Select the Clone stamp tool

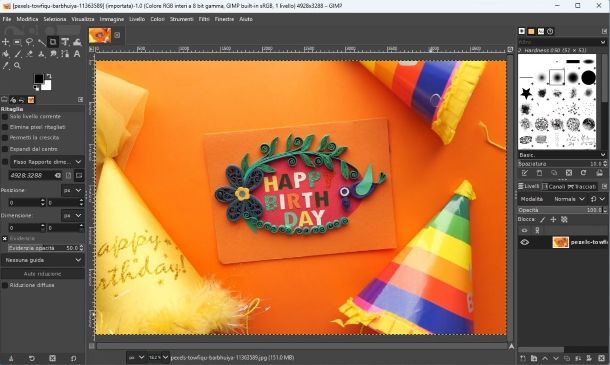[41, 54]
